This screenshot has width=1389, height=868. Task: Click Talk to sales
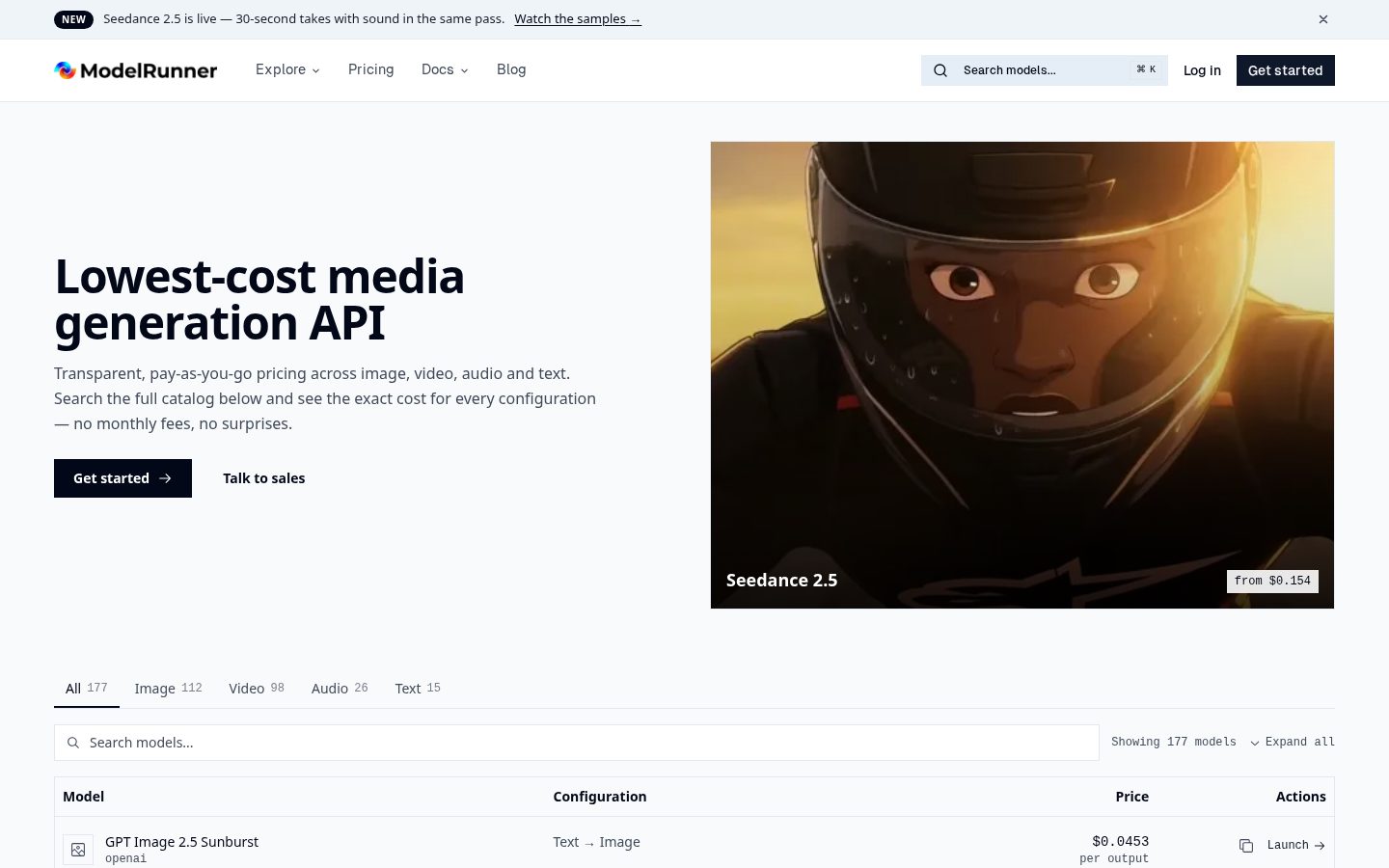[x=264, y=478]
